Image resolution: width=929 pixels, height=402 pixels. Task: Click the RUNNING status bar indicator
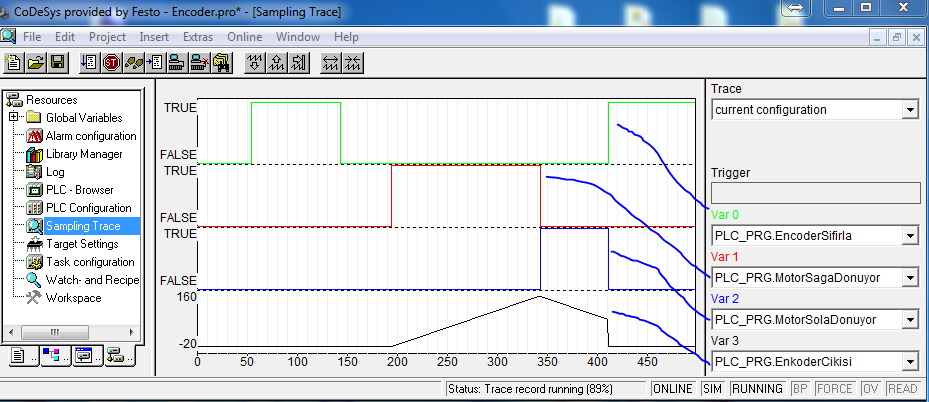pyautogui.click(x=757, y=389)
